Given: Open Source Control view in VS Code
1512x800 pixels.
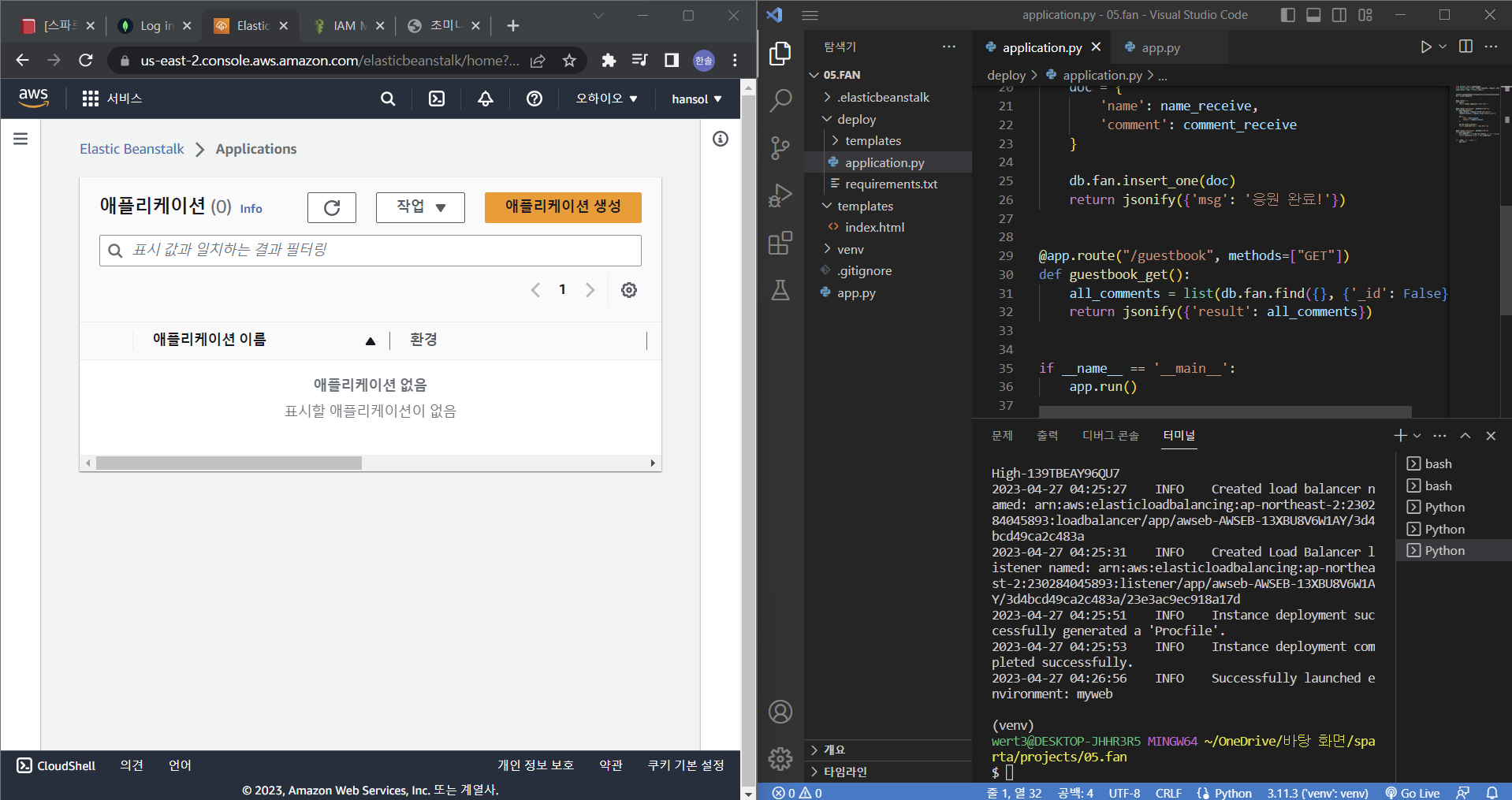Looking at the screenshot, I should pyautogui.click(x=780, y=148).
